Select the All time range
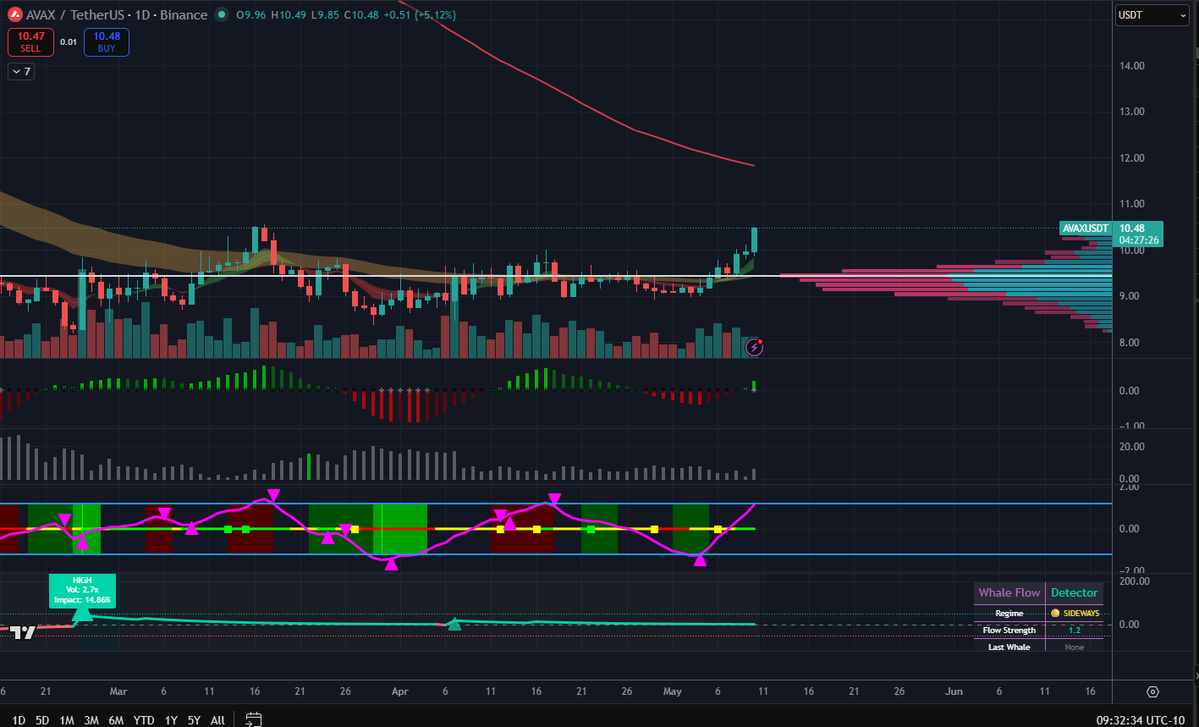This screenshot has height=727, width=1199. click(217, 720)
